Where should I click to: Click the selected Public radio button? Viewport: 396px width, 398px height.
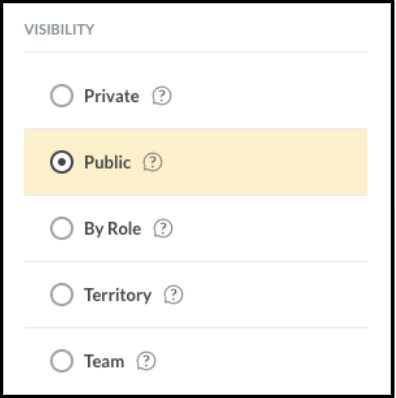point(62,162)
